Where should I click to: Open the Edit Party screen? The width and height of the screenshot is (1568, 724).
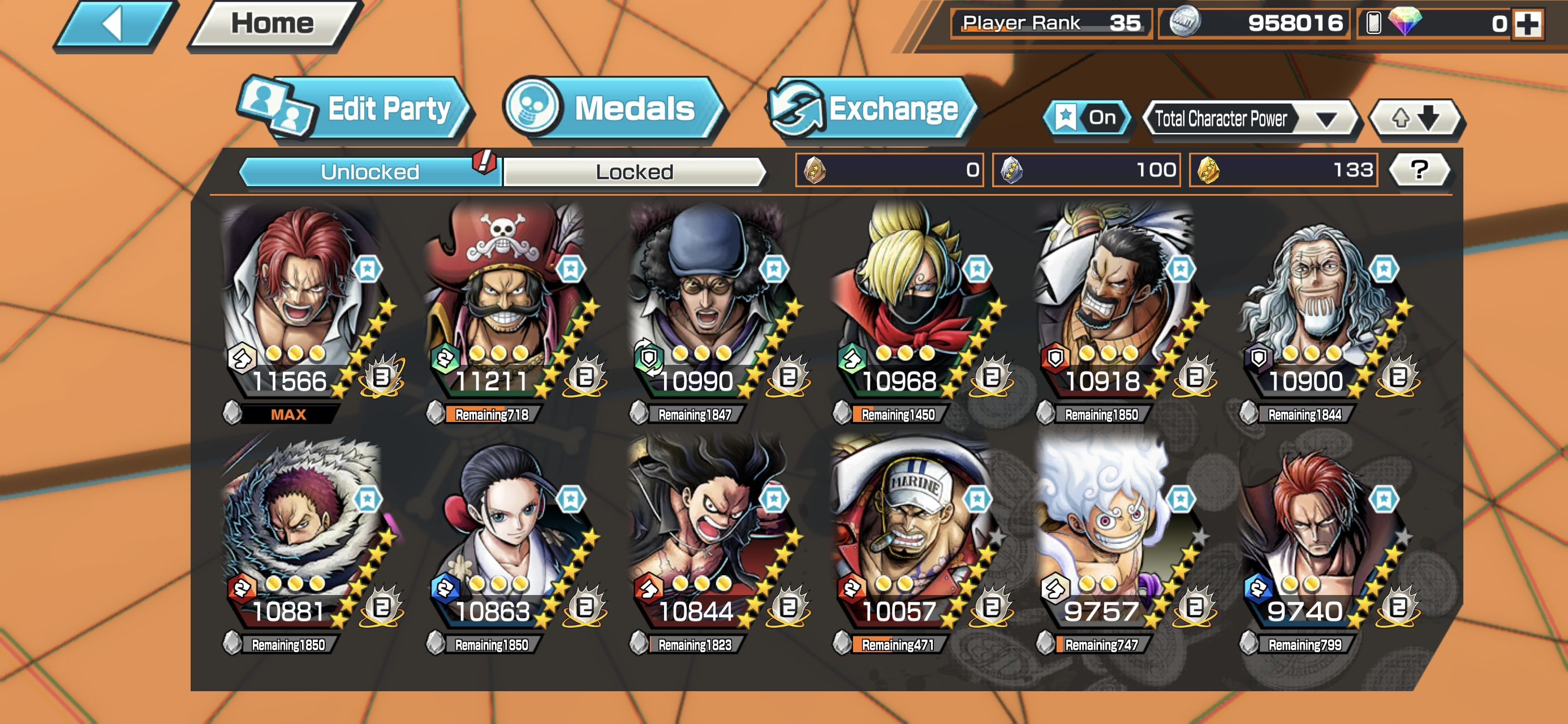tap(355, 110)
